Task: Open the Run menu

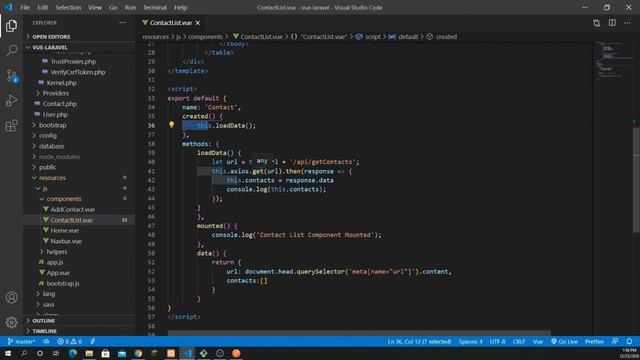Action: [130, 7]
